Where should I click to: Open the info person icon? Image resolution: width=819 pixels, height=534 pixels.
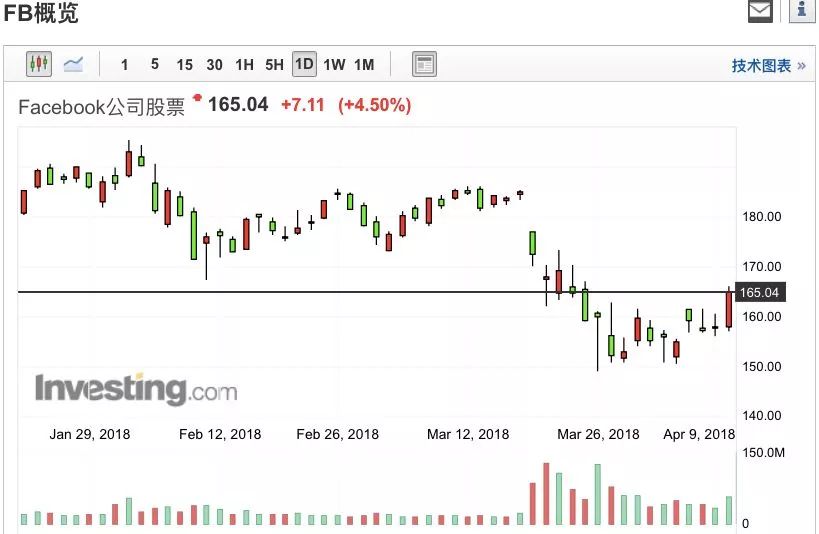tap(803, 11)
